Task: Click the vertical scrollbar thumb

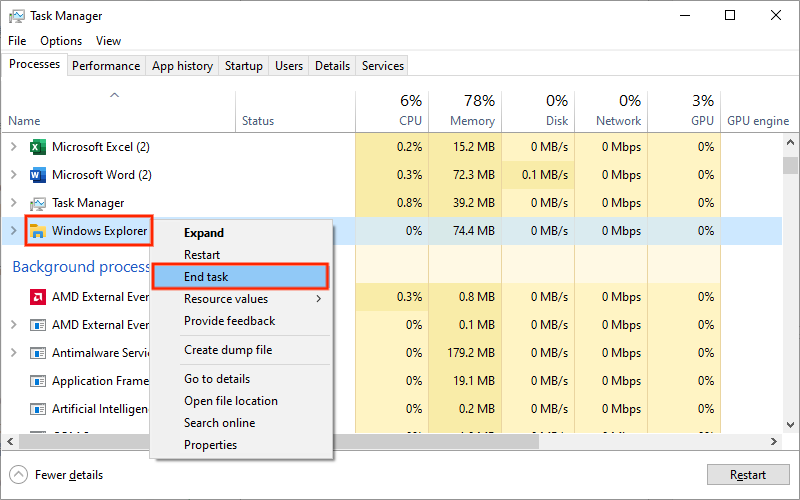Action: (x=790, y=165)
